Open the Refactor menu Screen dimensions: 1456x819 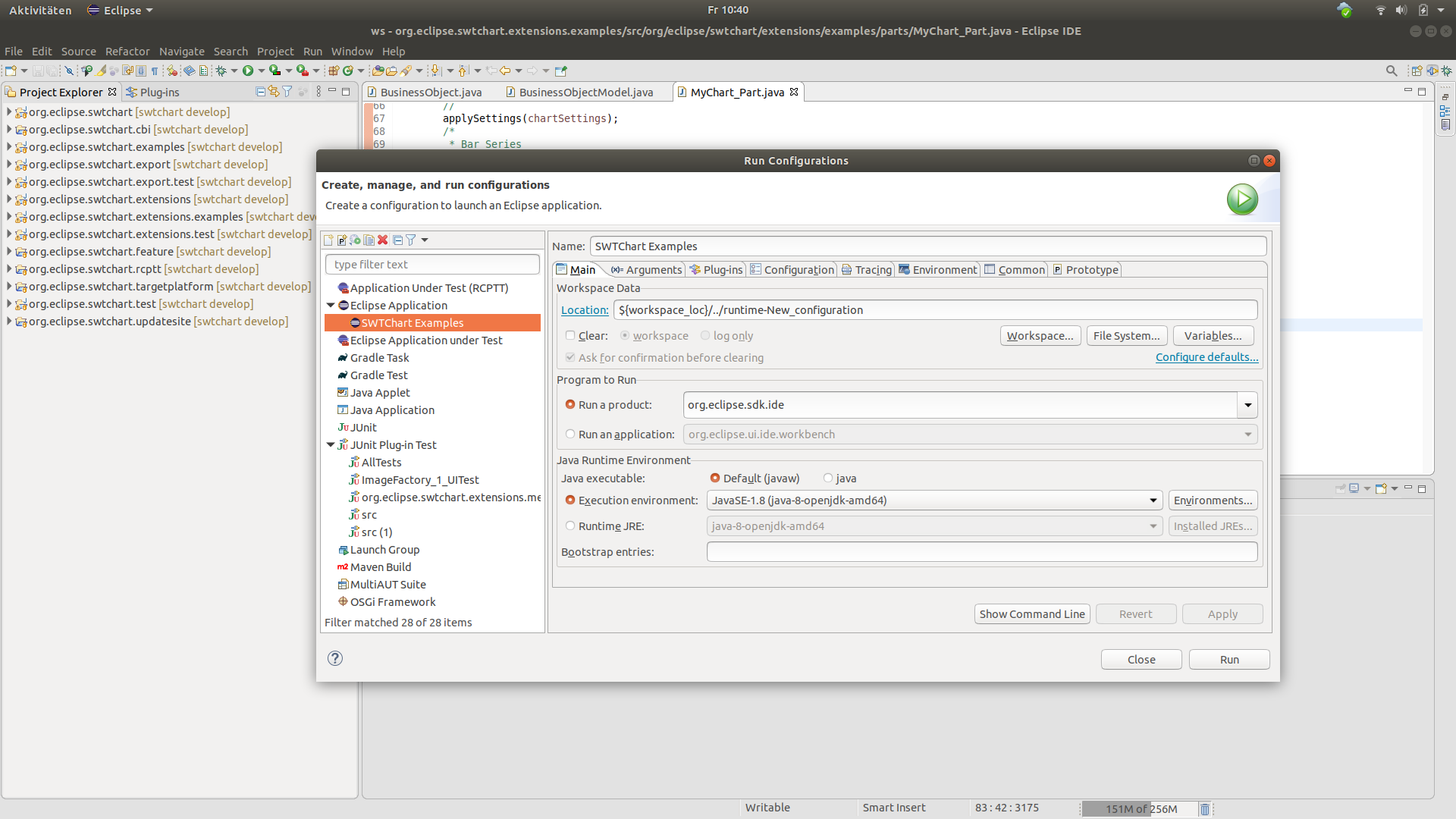pyautogui.click(x=127, y=51)
